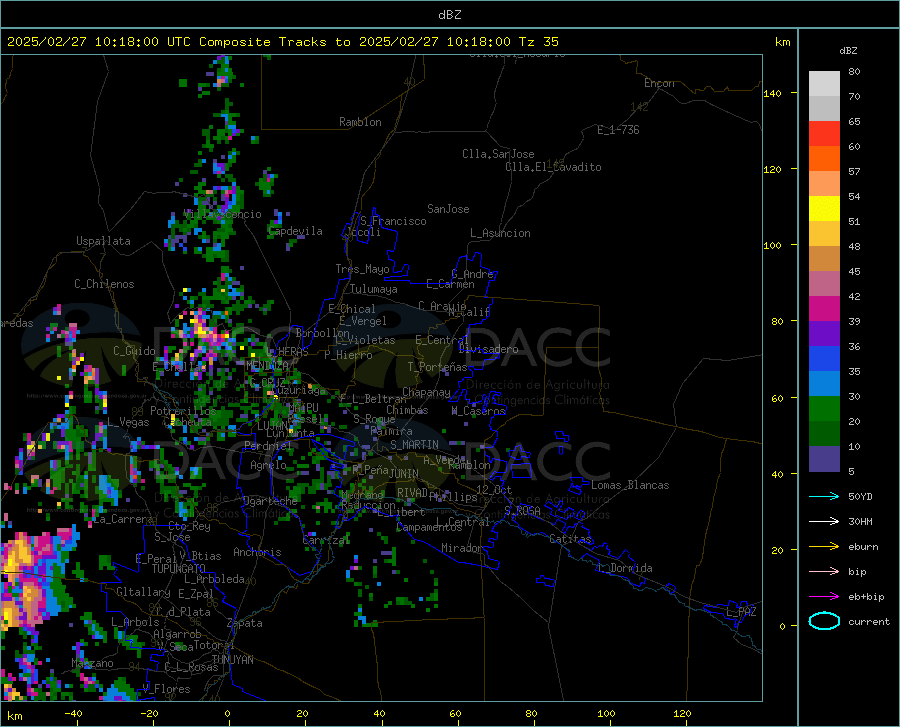Click the L_Dormida map label
This screenshot has width=900, height=727.
[x=625, y=568]
